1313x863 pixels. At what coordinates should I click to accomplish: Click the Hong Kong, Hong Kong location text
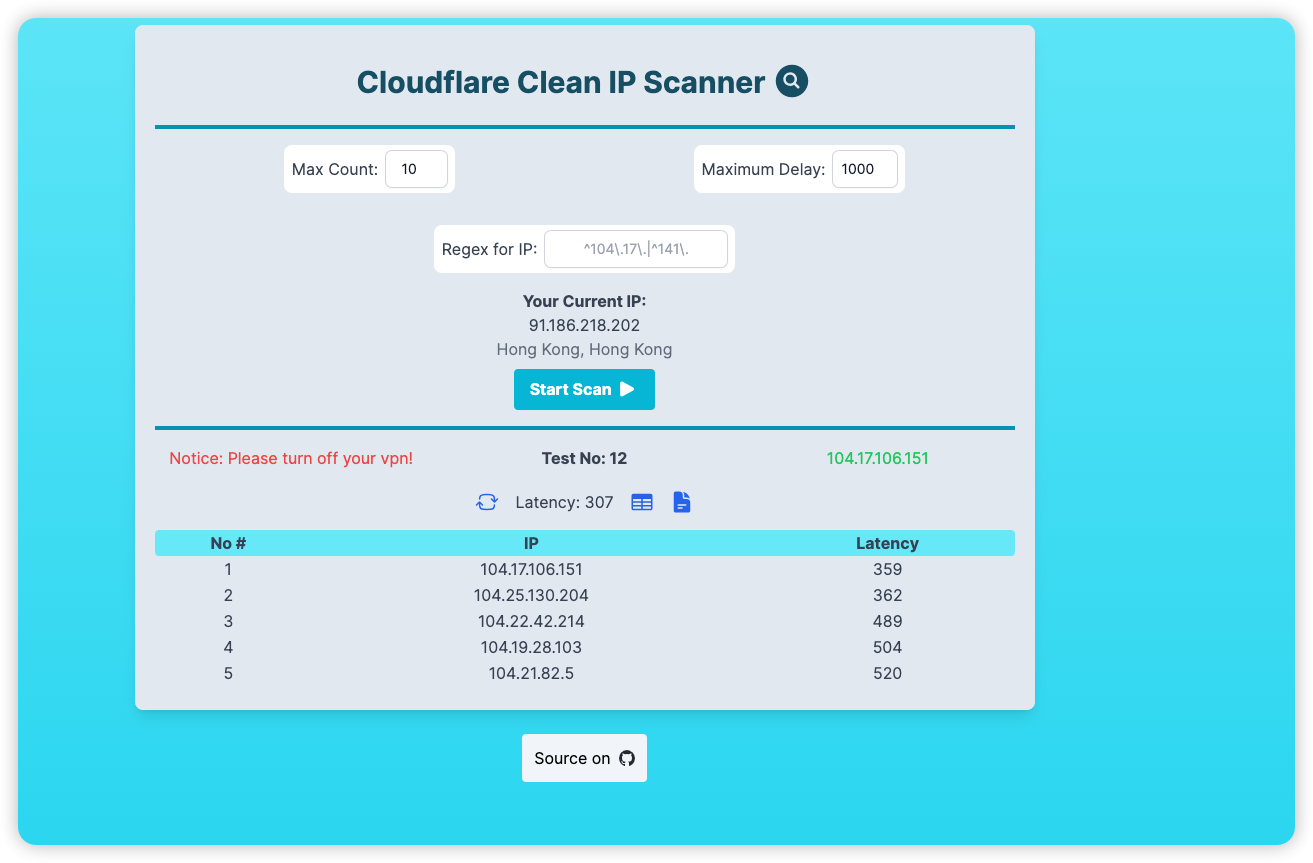pos(584,349)
